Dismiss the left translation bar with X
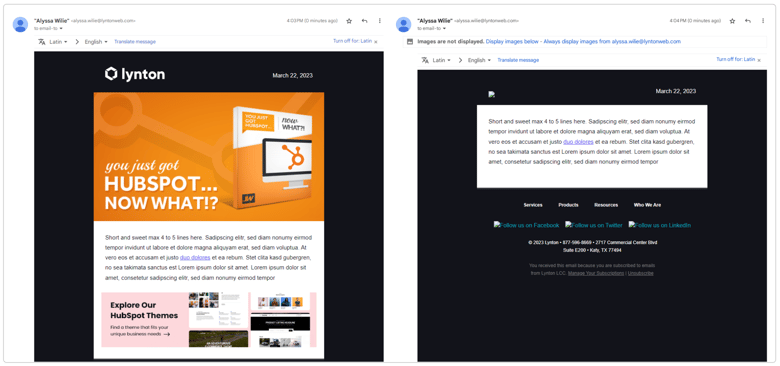 (x=376, y=42)
